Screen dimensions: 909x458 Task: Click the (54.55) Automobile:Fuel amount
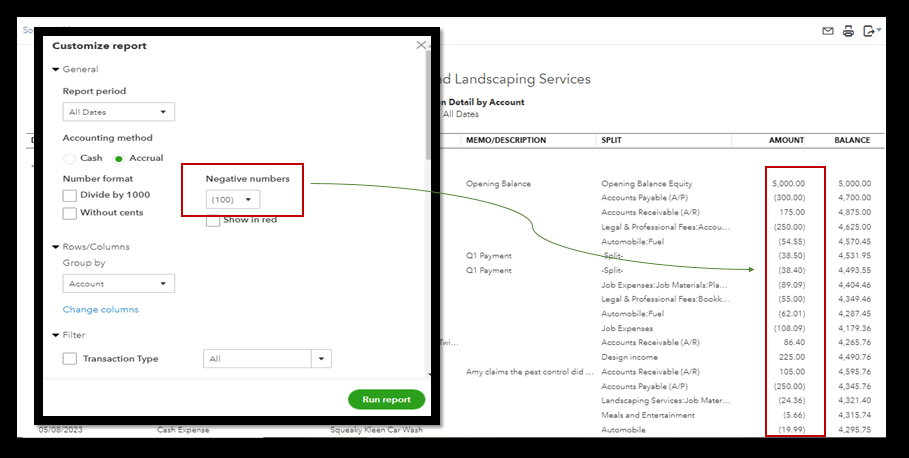(x=791, y=242)
